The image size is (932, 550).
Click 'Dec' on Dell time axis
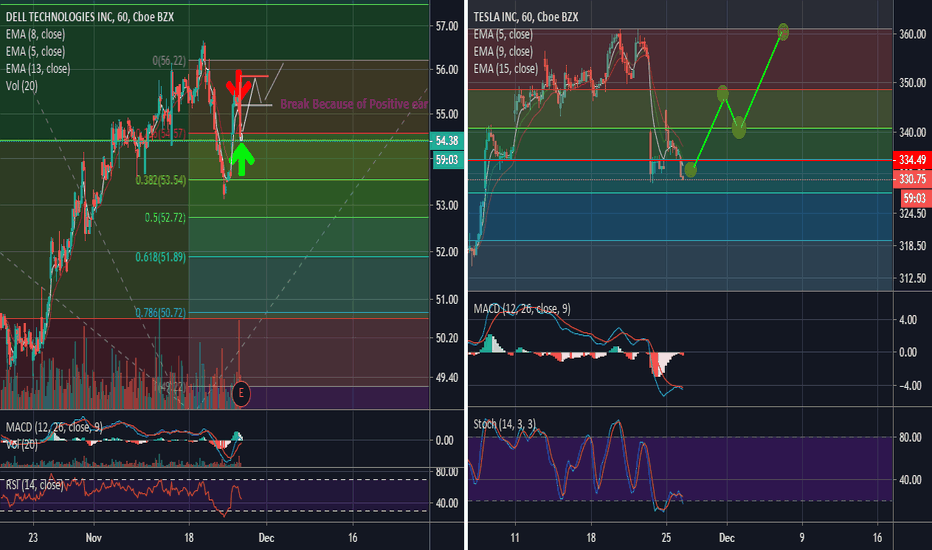(266, 538)
